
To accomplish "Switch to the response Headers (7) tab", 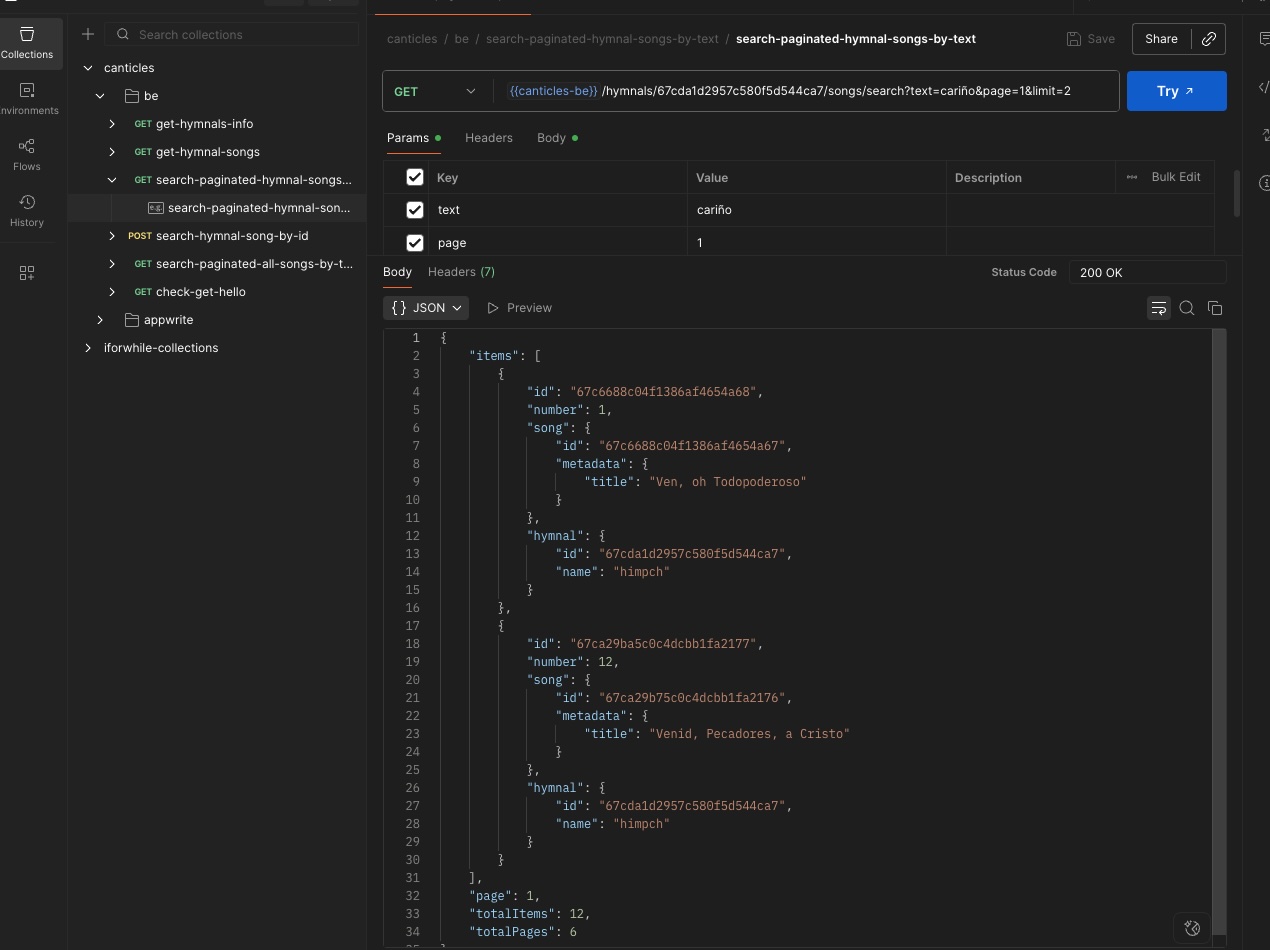I will (461, 272).
